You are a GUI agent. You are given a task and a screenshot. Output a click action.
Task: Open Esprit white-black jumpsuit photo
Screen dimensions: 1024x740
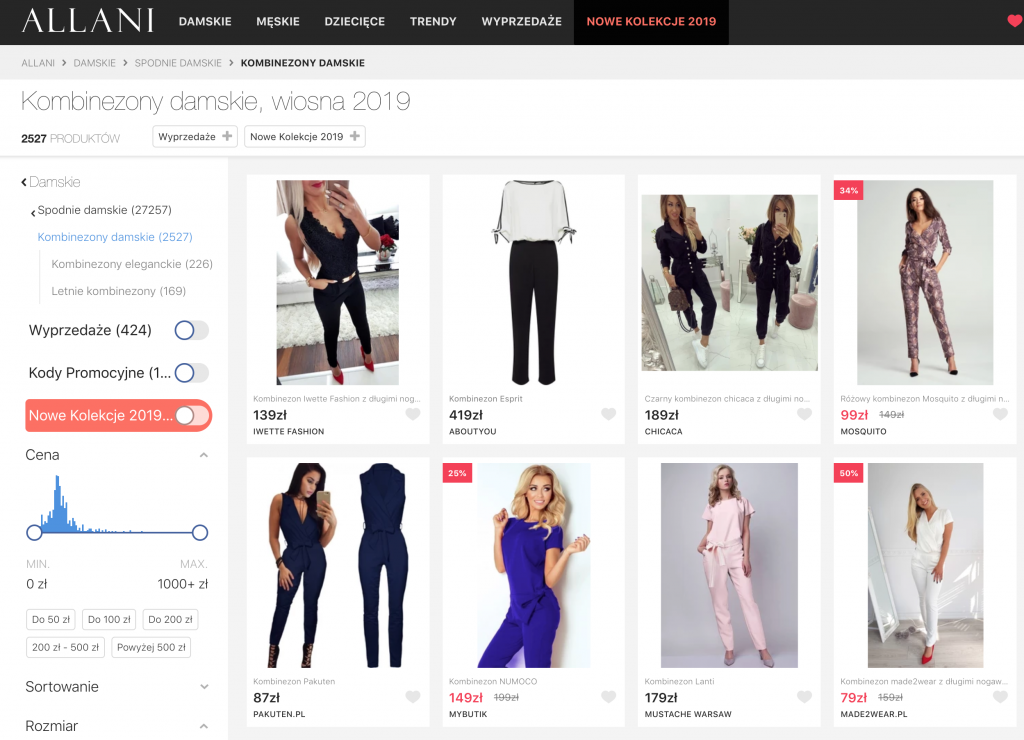click(x=534, y=282)
